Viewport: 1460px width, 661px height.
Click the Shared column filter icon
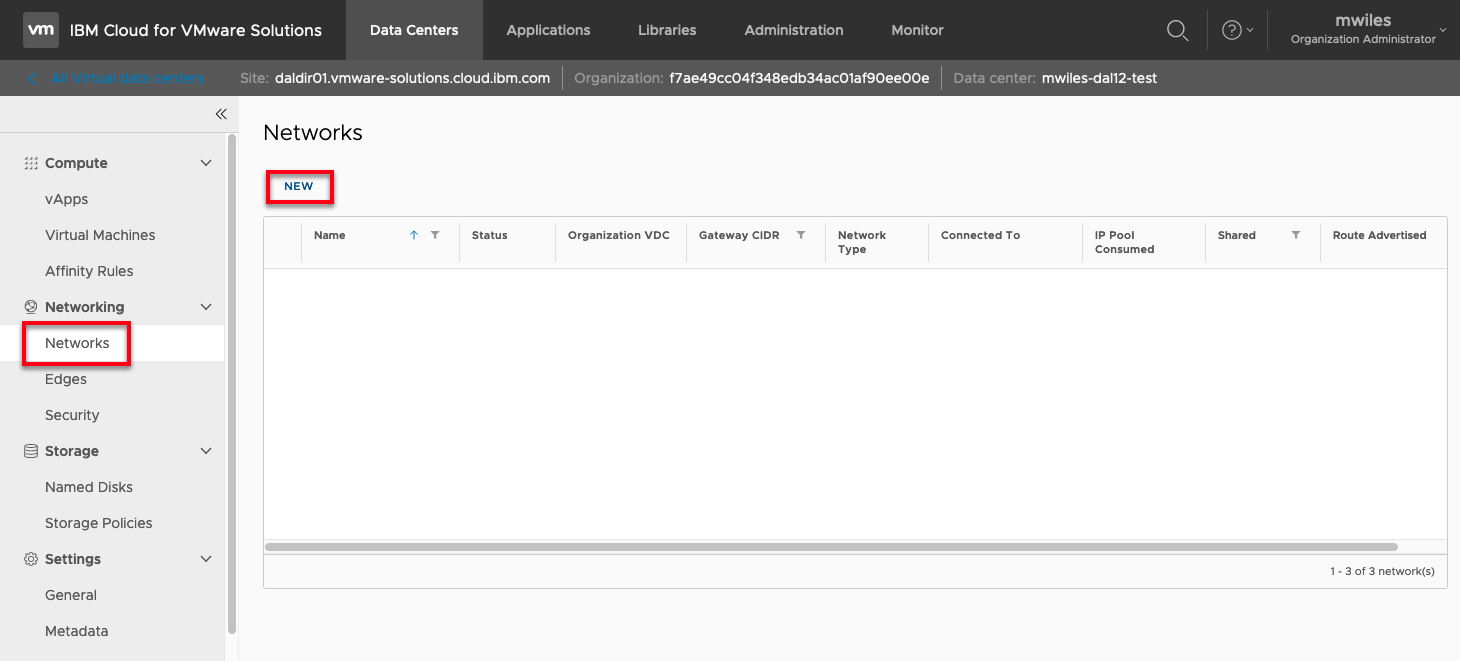click(1296, 235)
